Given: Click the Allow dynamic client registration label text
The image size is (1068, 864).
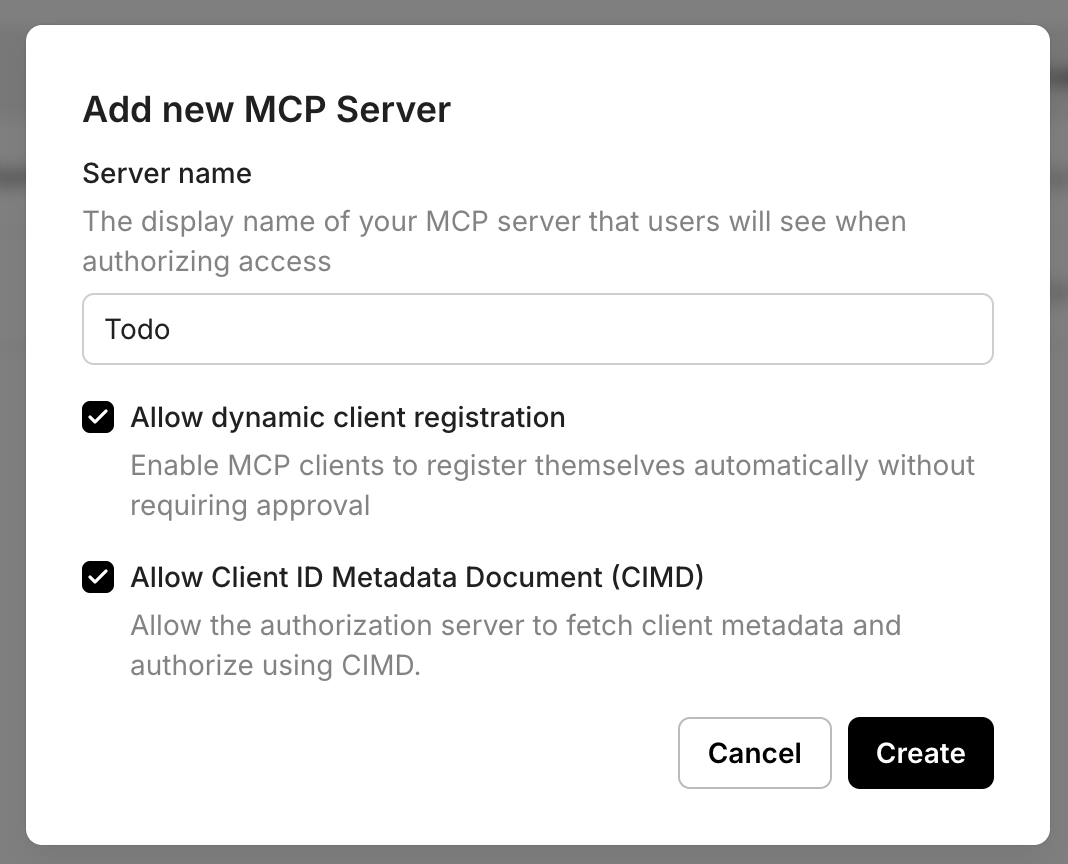Looking at the screenshot, I should click(347, 417).
